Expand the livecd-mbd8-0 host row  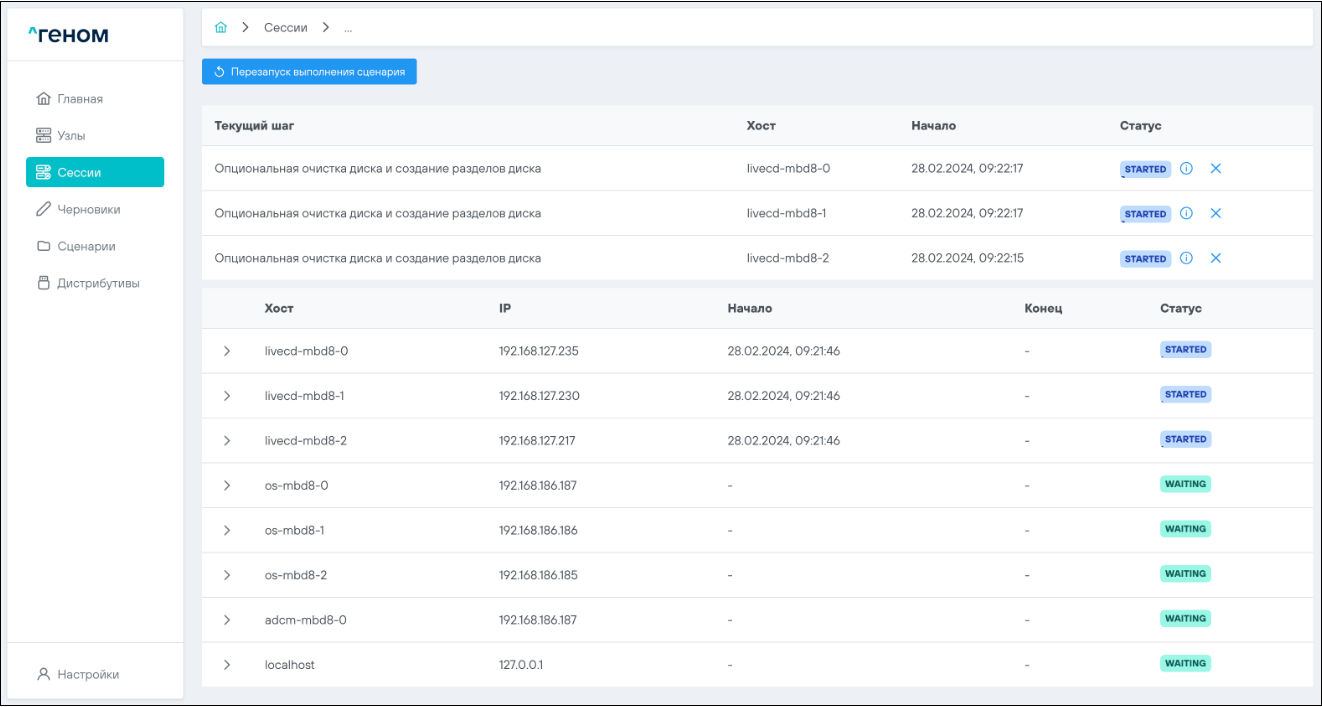pyautogui.click(x=227, y=351)
